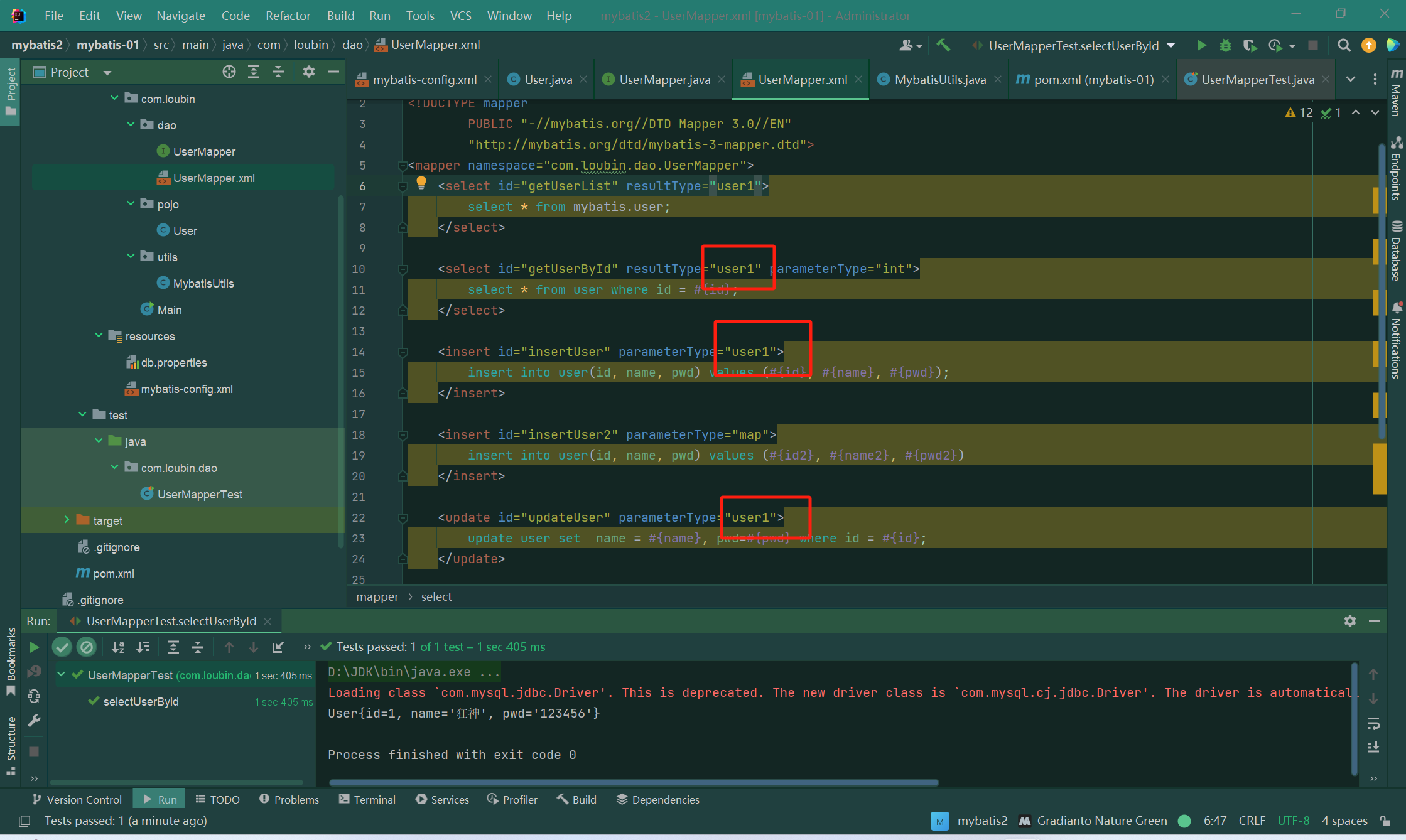The width and height of the screenshot is (1406, 840).
Task: Collapse the resources folder node
Action: click(x=99, y=335)
